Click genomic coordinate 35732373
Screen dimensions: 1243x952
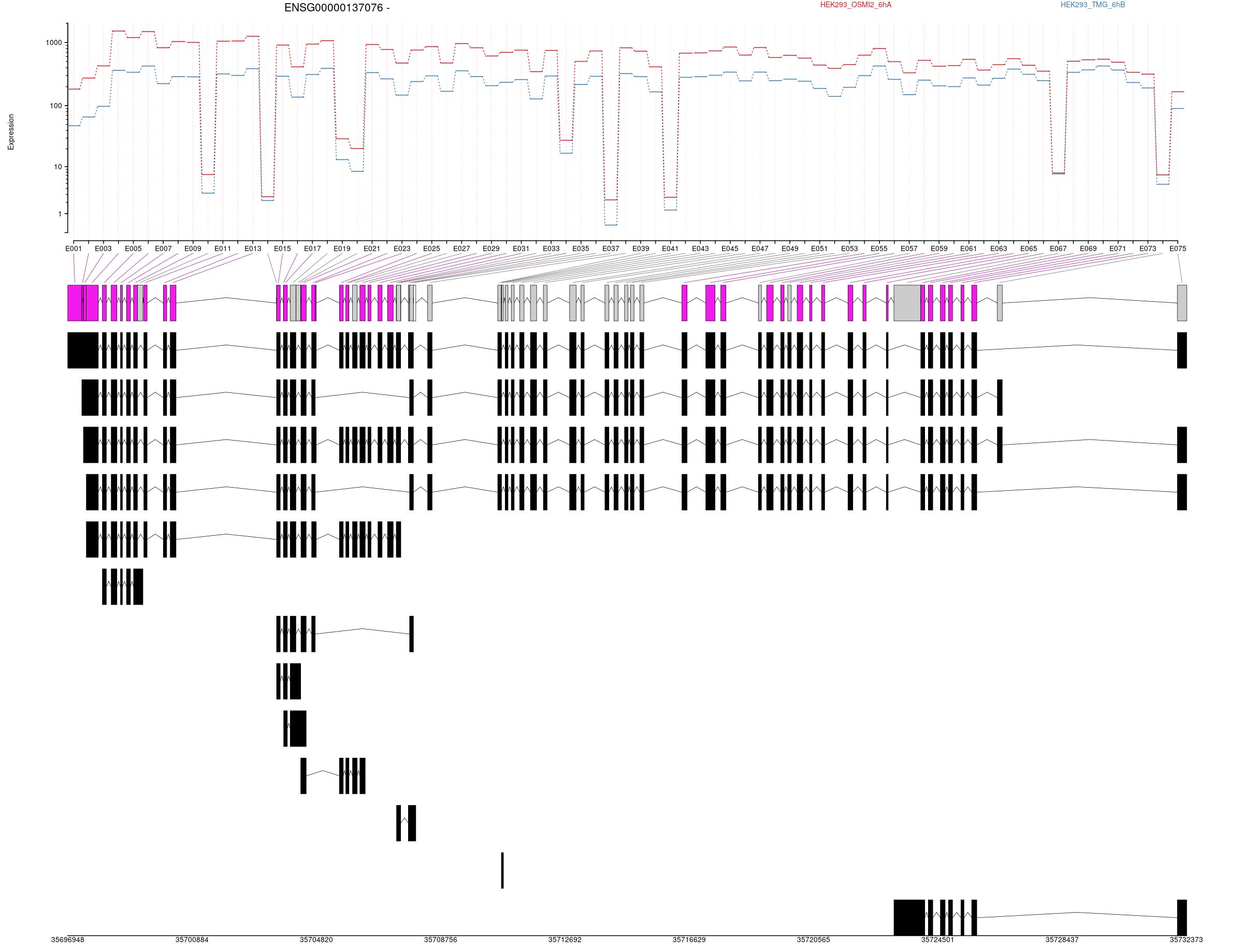pos(1186,940)
